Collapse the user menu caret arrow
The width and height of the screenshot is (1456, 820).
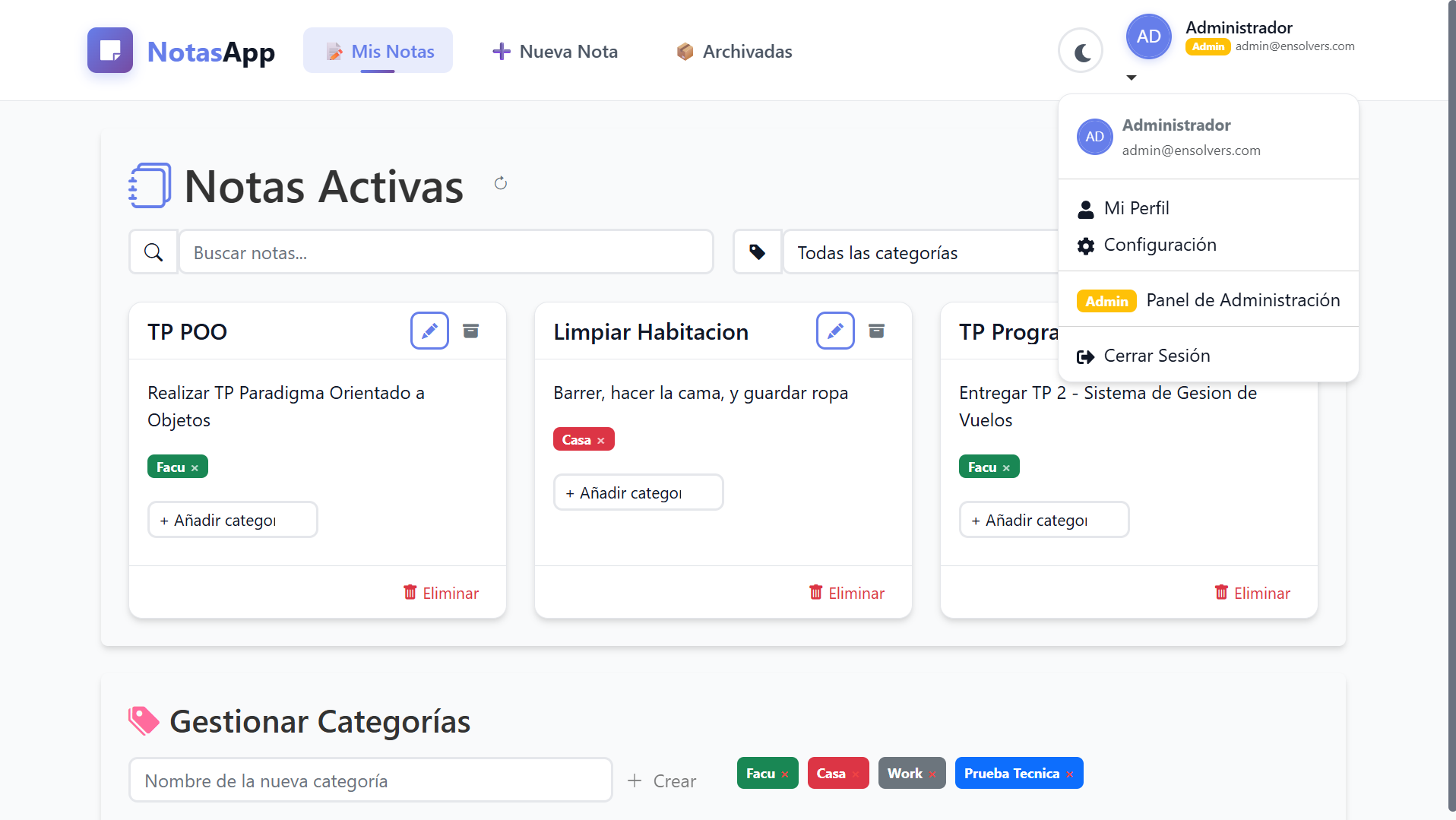tap(1132, 78)
